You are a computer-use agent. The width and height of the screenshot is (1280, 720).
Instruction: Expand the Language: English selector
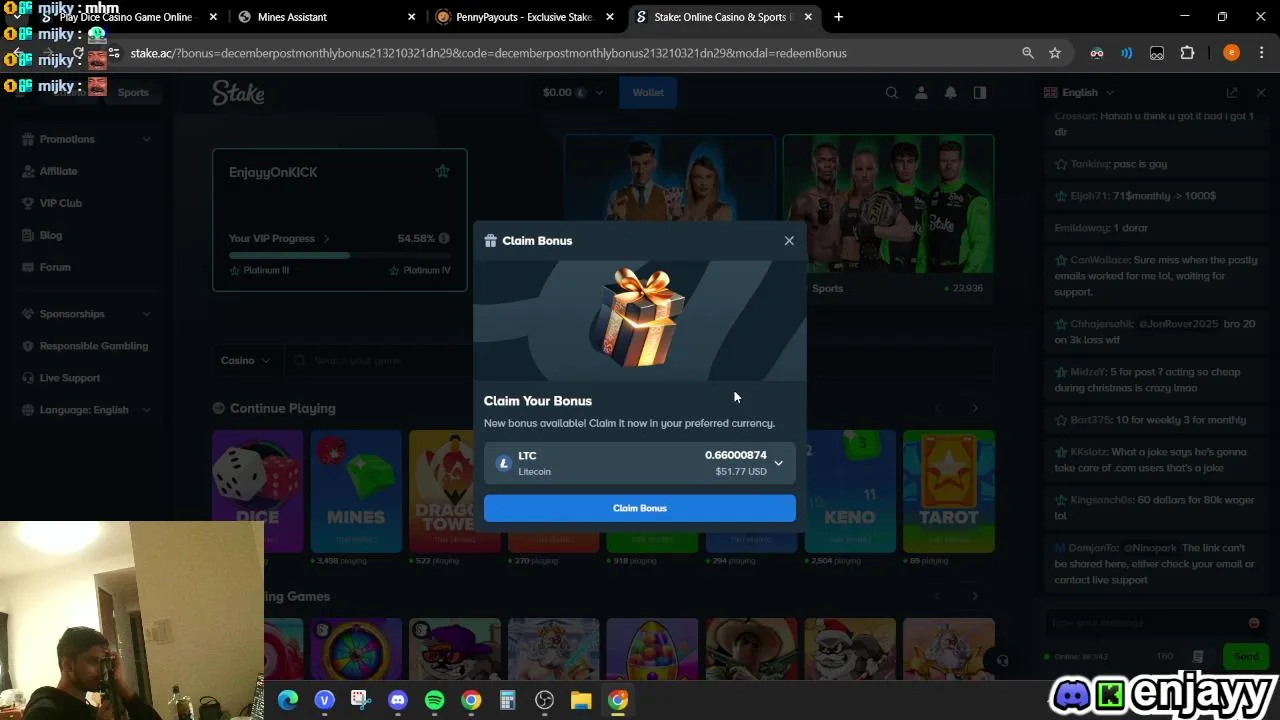85,410
